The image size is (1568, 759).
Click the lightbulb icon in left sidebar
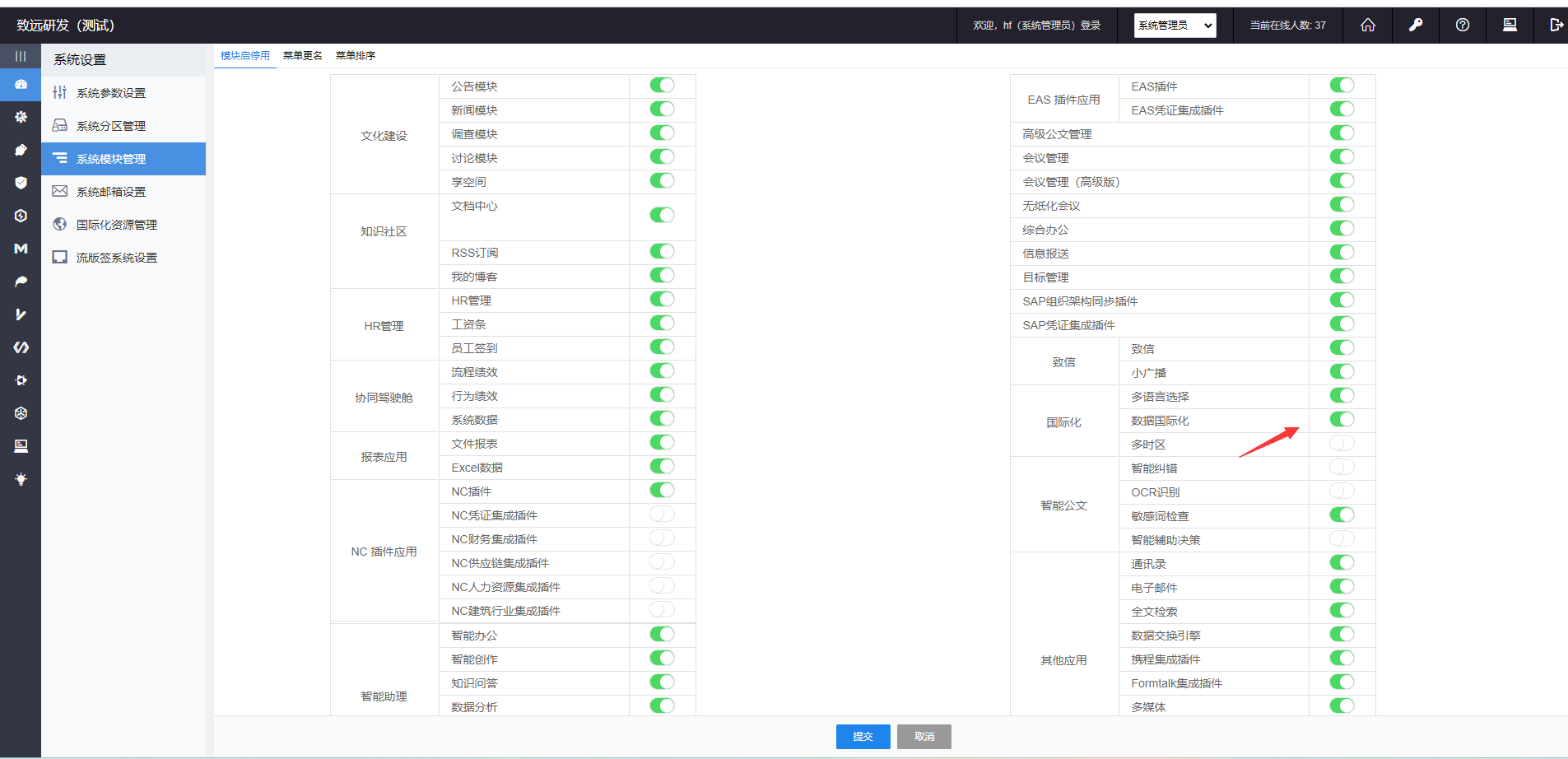[21, 479]
